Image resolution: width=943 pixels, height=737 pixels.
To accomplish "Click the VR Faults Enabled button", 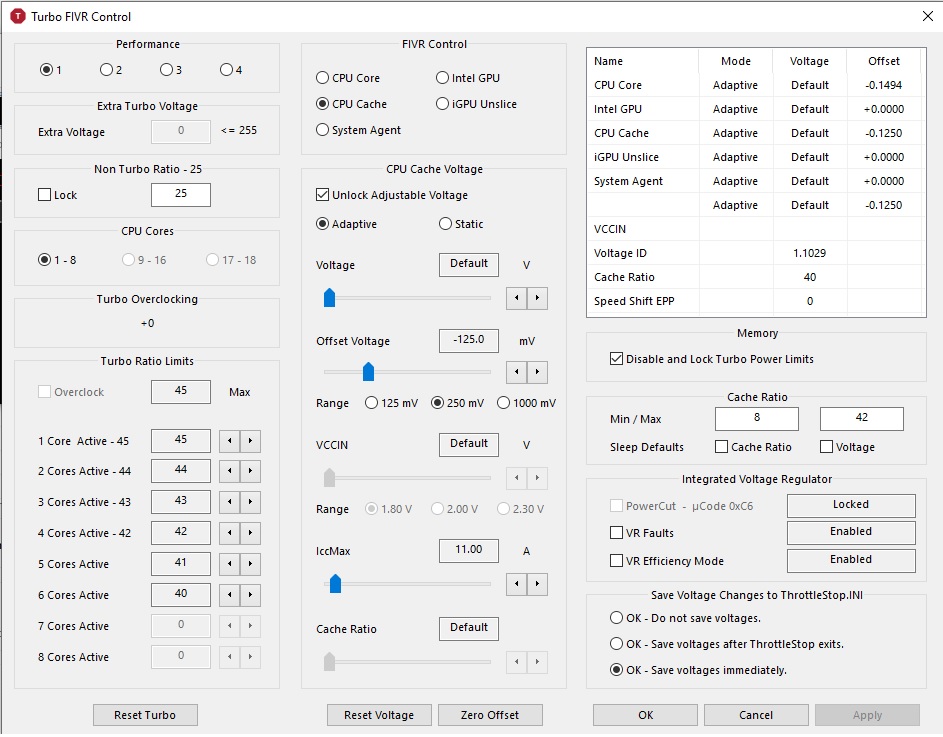I will pos(851,532).
